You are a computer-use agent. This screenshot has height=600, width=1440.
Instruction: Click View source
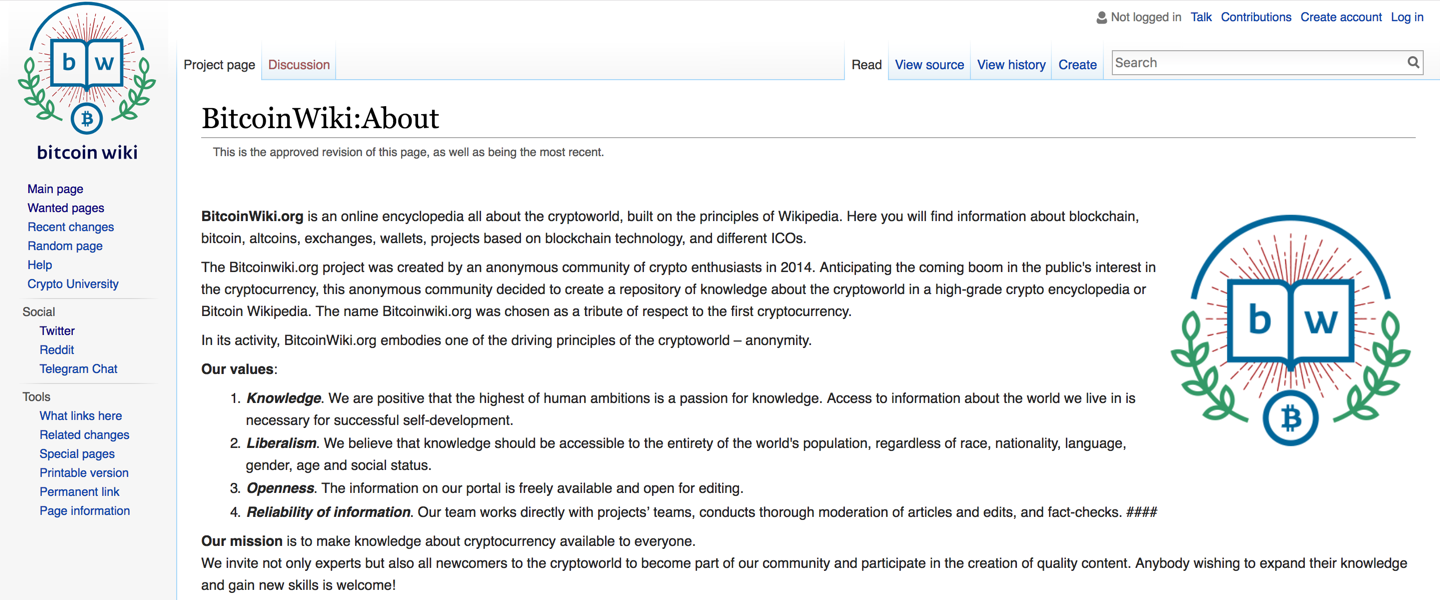929,64
